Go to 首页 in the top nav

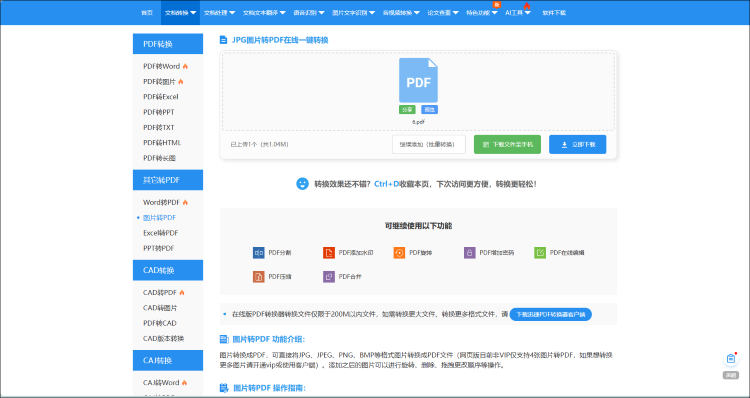tap(147, 13)
